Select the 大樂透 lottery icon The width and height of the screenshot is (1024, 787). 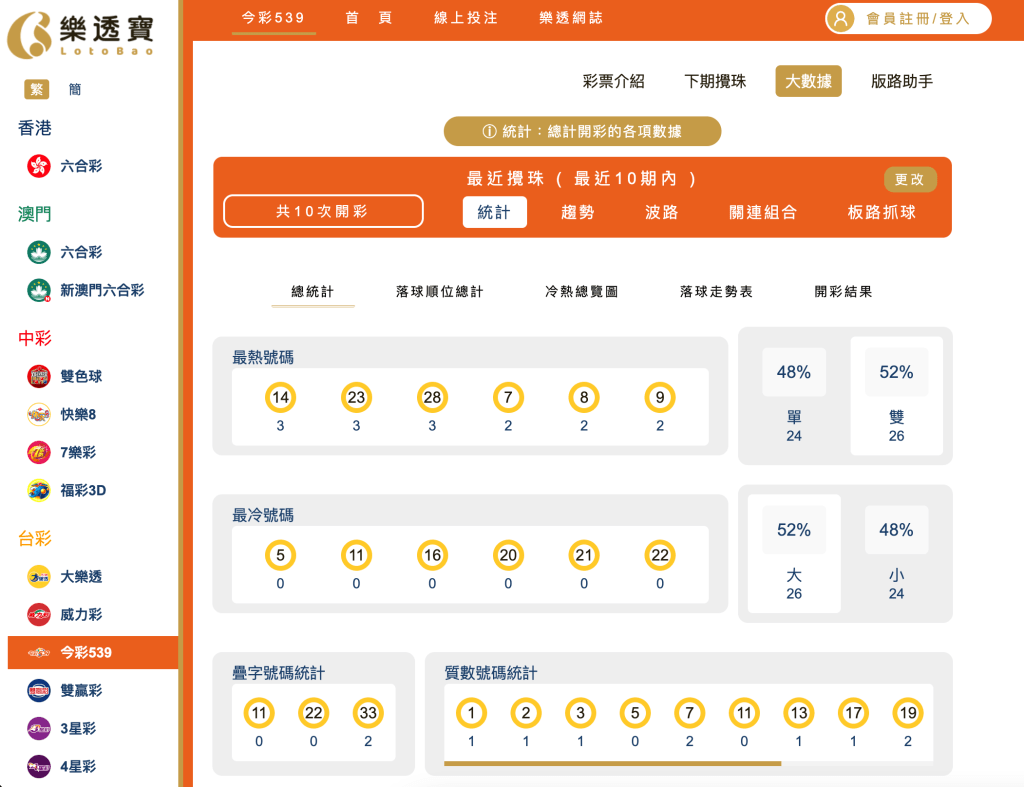click(x=37, y=576)
